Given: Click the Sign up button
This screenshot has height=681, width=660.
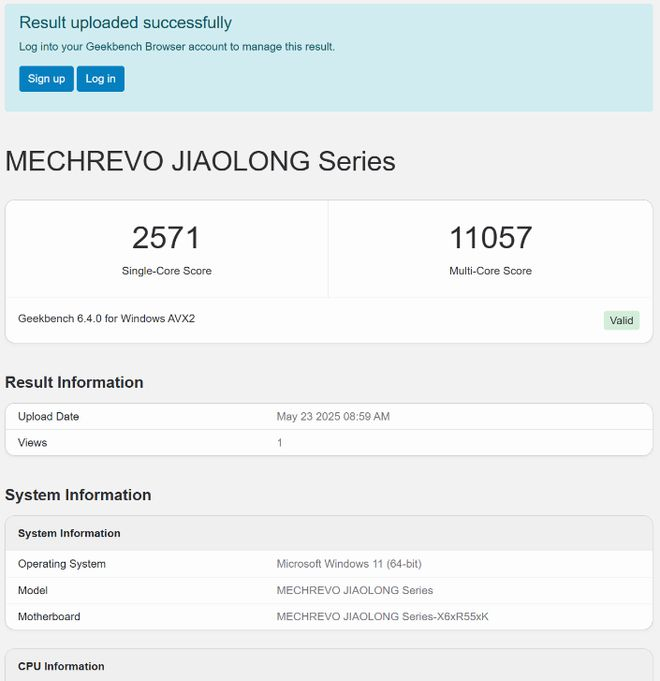Looking at the screenshot, I should coord(46,79).
